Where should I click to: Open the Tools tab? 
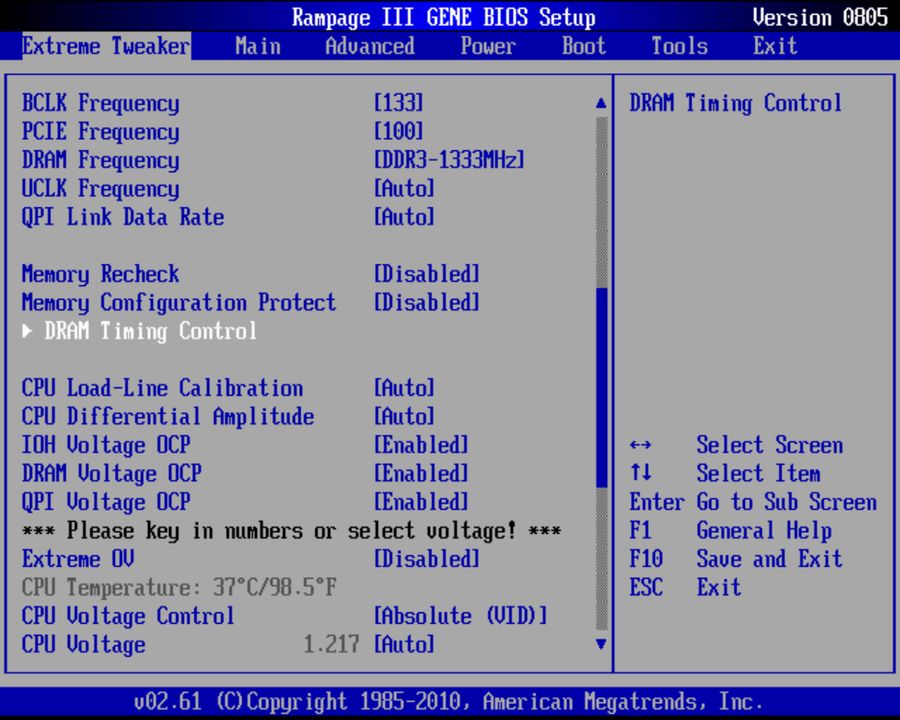point(680,46)
